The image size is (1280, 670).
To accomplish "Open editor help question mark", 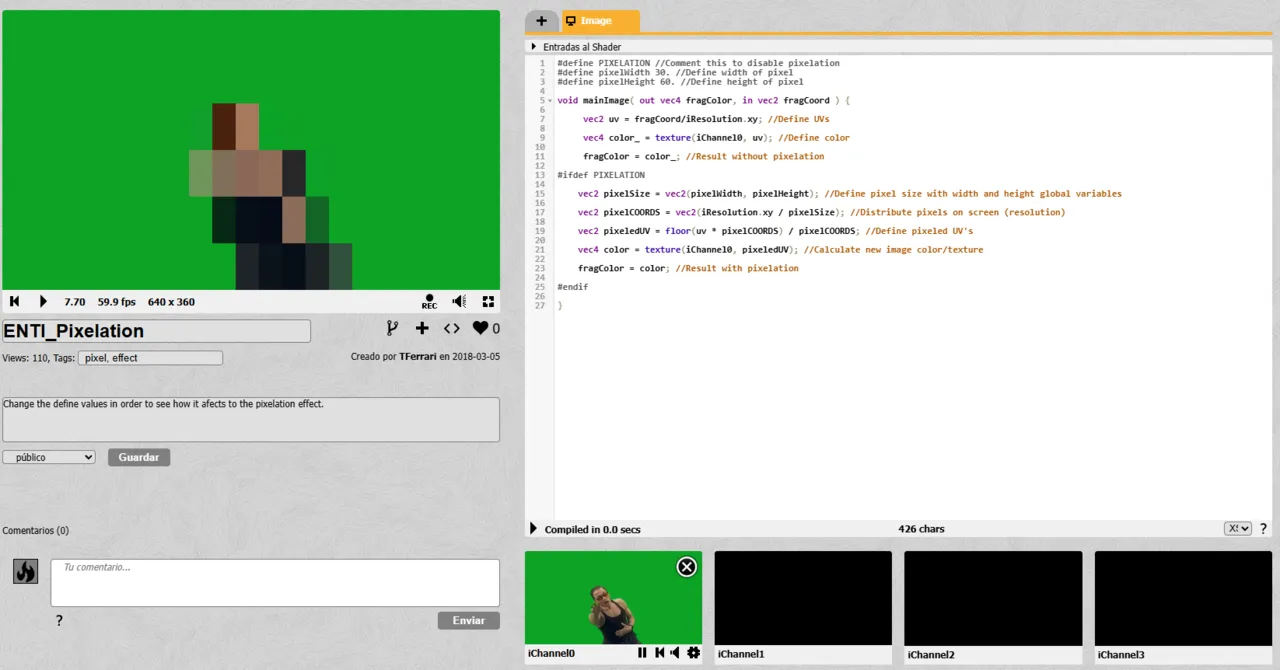I will (1263, 529).
